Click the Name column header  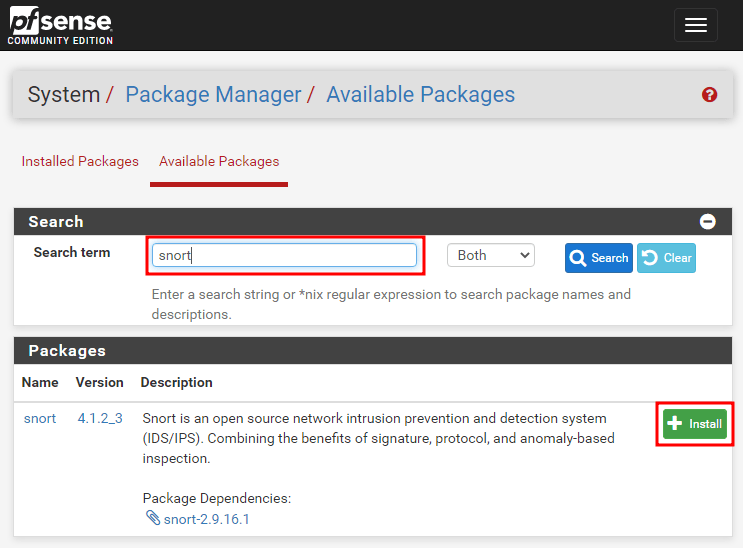[x=40, y=382]
